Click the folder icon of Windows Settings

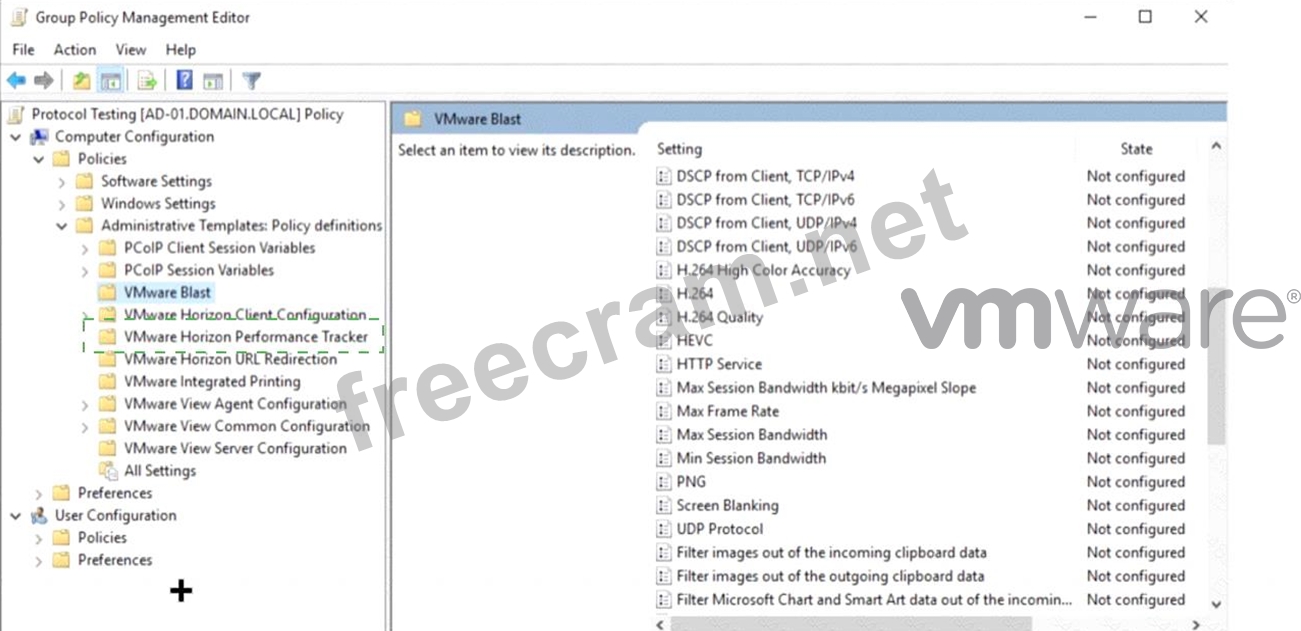(x=85, y=203)
